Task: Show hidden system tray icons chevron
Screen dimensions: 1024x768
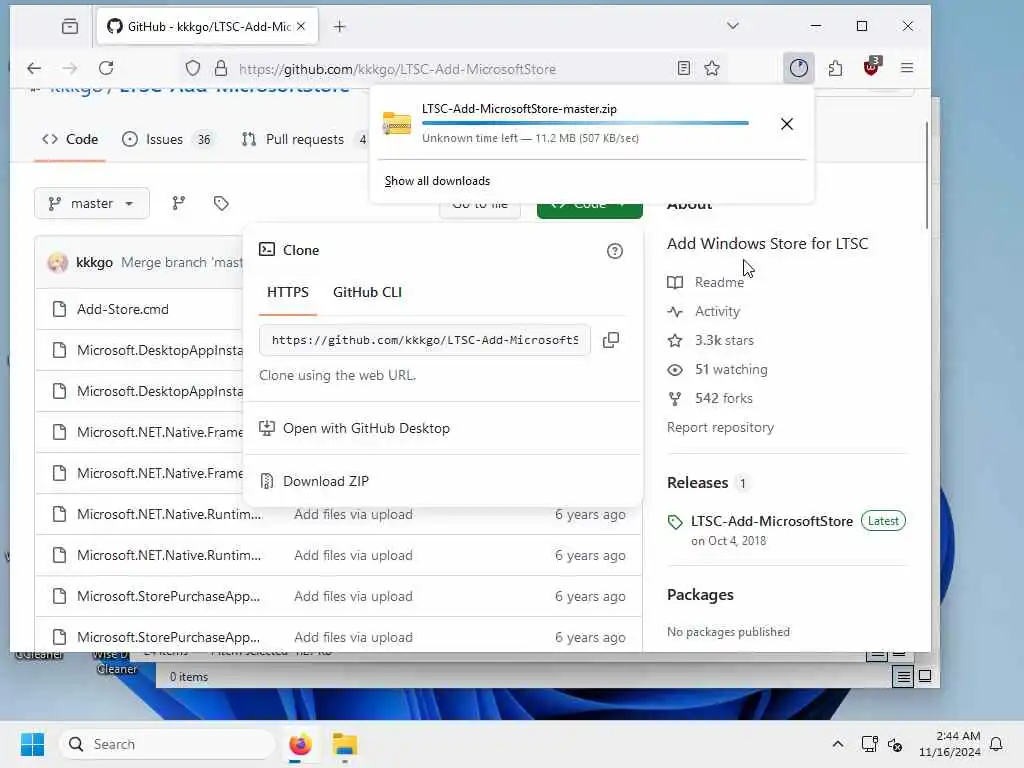Action: pos(837,744)
